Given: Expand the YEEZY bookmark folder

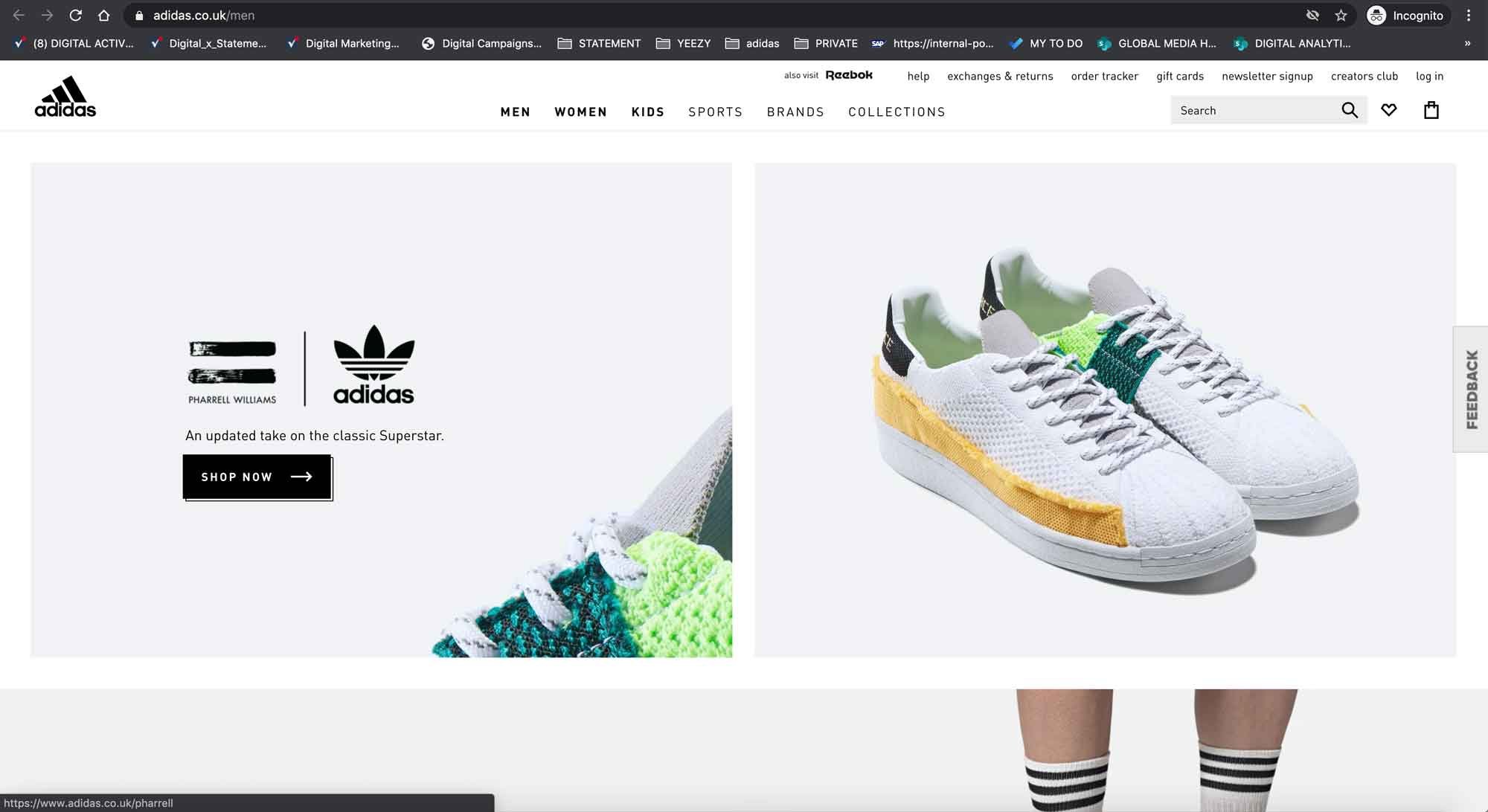Looking at the screenshot, I should pos(683,43).
